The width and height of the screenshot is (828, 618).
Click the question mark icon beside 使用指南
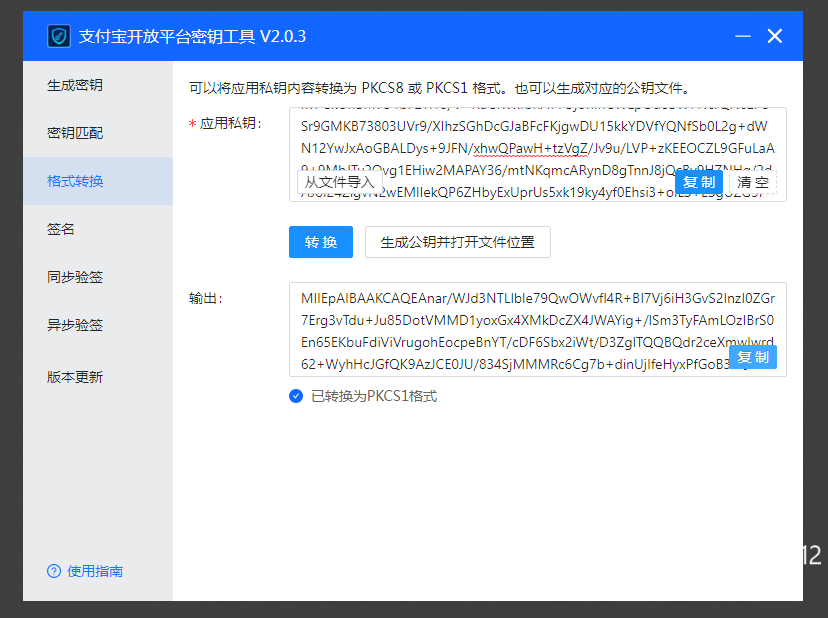[54, 571]
